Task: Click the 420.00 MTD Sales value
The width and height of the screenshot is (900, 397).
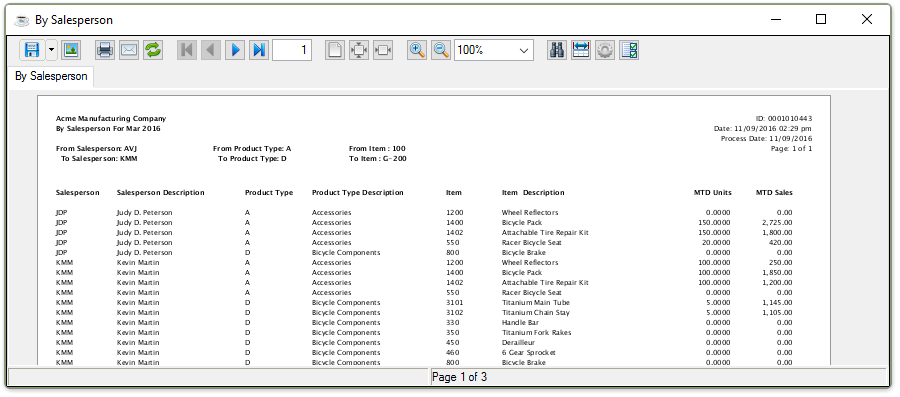Action: 781,243
